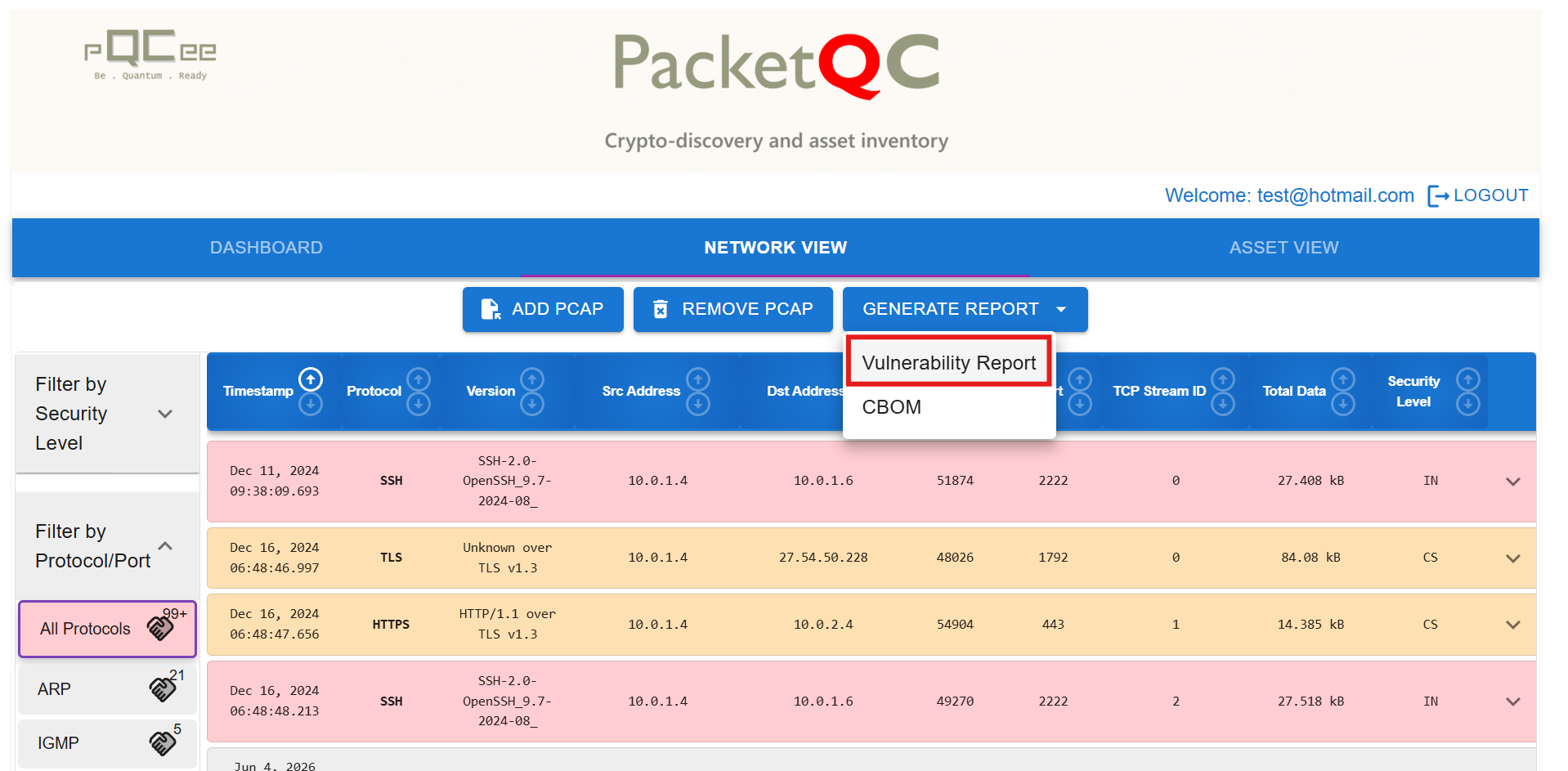Choose Vulnerability Report from the menu

(x=949, y=363)
